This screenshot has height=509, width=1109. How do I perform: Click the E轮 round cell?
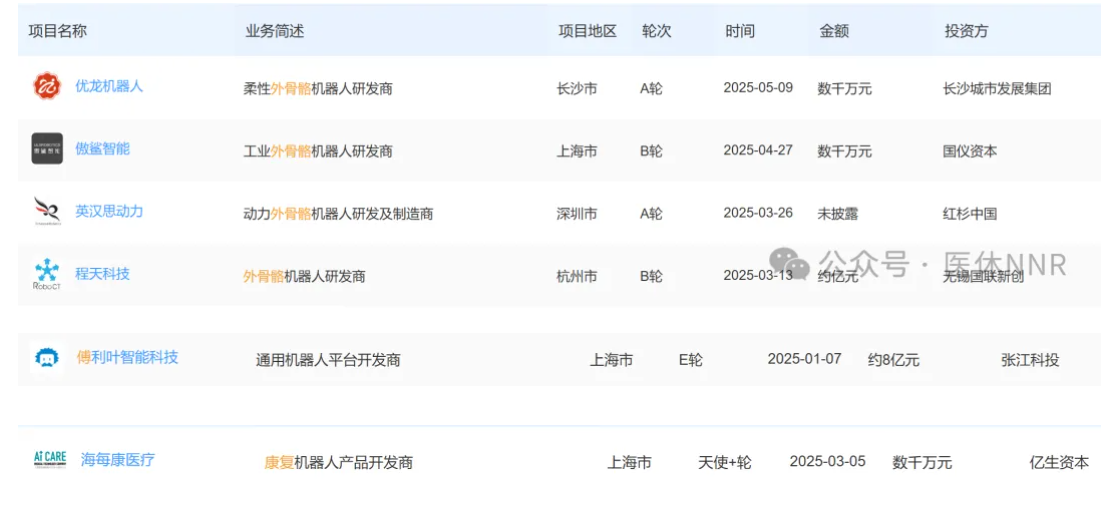691,360
